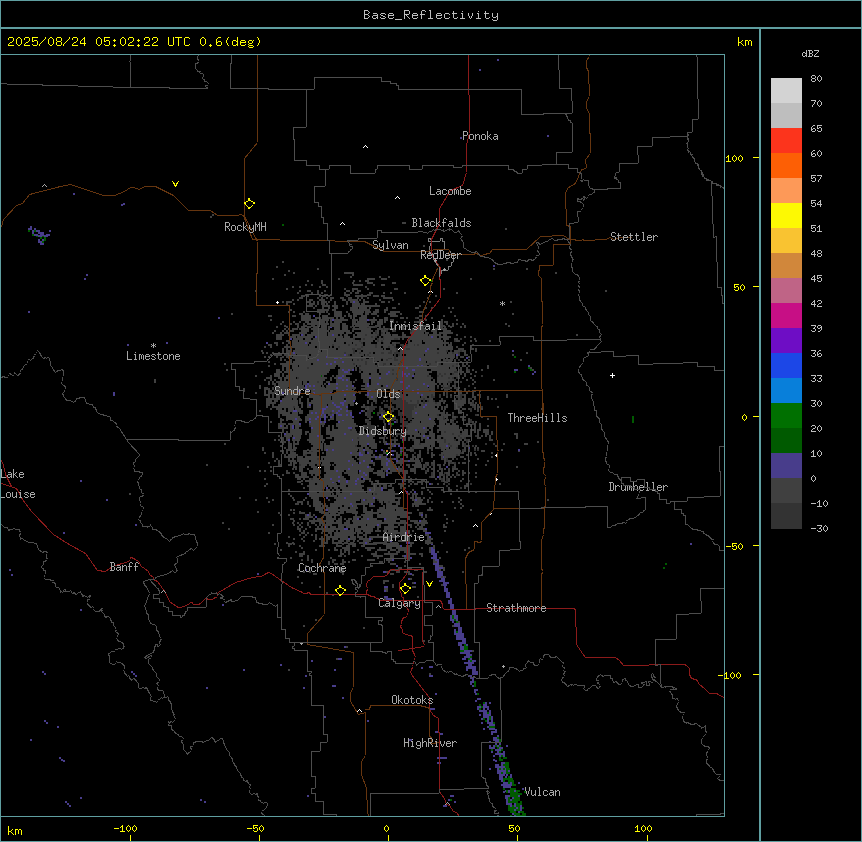The height and width of the screenshot is (842, 862).
Task: Click the Sundre town label
Action: point(292,391)
